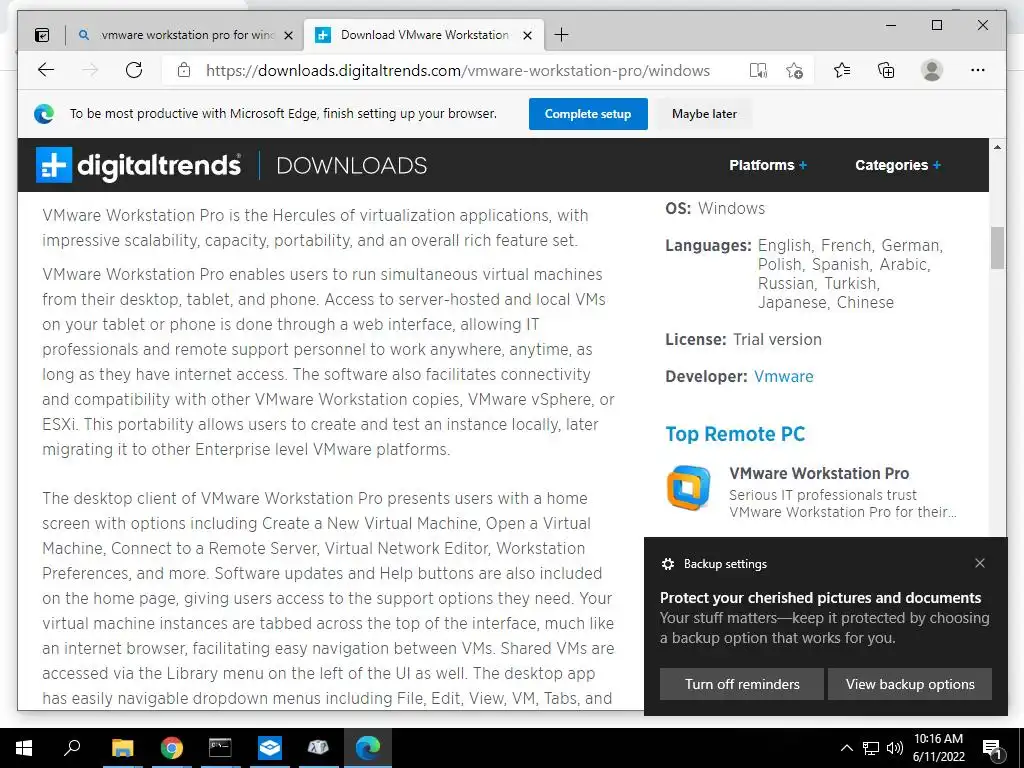Screen dimensions: 1024x768
Task: Select the Download VMware Workstation tab
Action: 424,35
